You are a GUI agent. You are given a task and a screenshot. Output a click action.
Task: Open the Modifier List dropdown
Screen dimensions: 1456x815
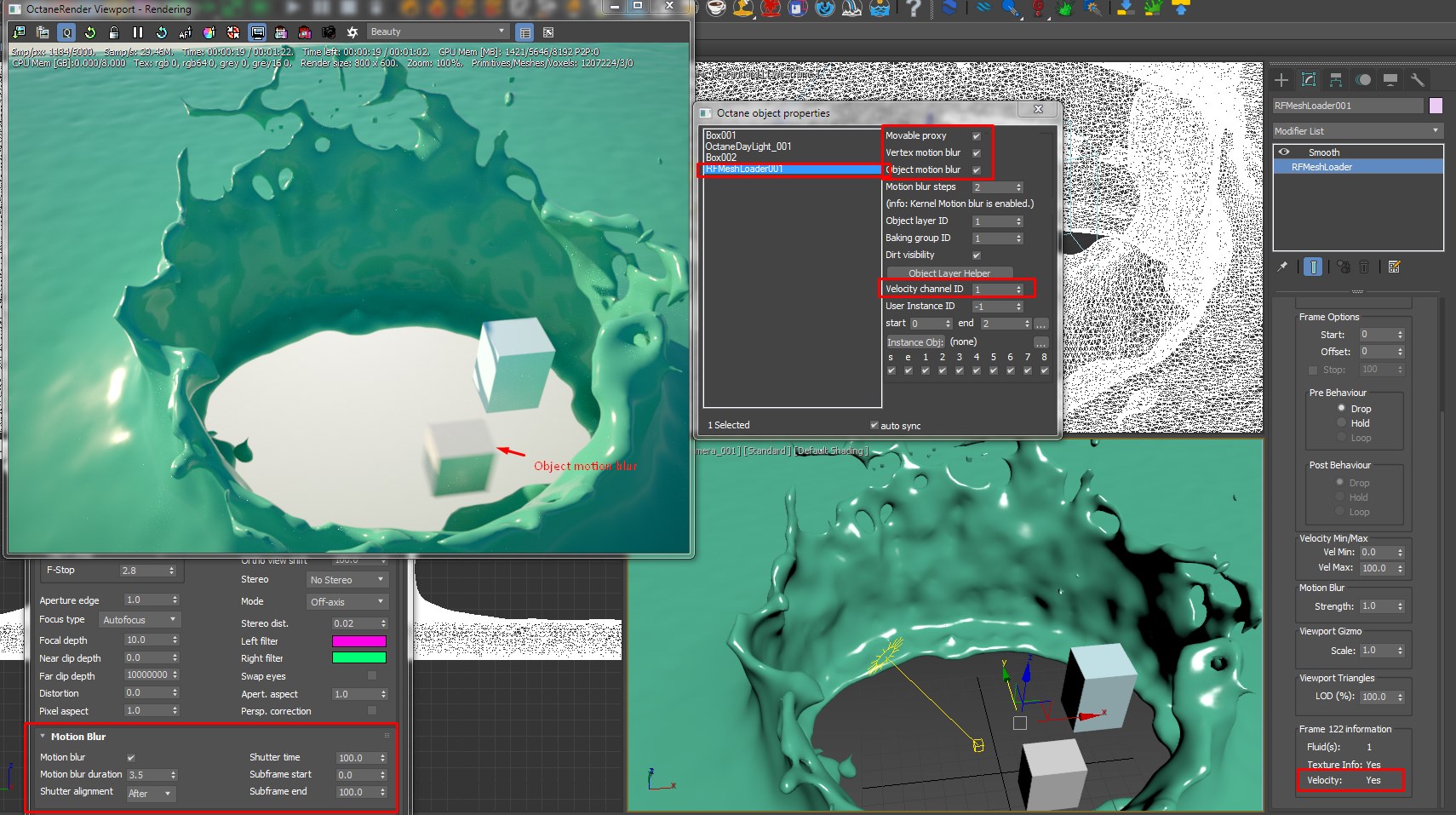coord(1357,130)
